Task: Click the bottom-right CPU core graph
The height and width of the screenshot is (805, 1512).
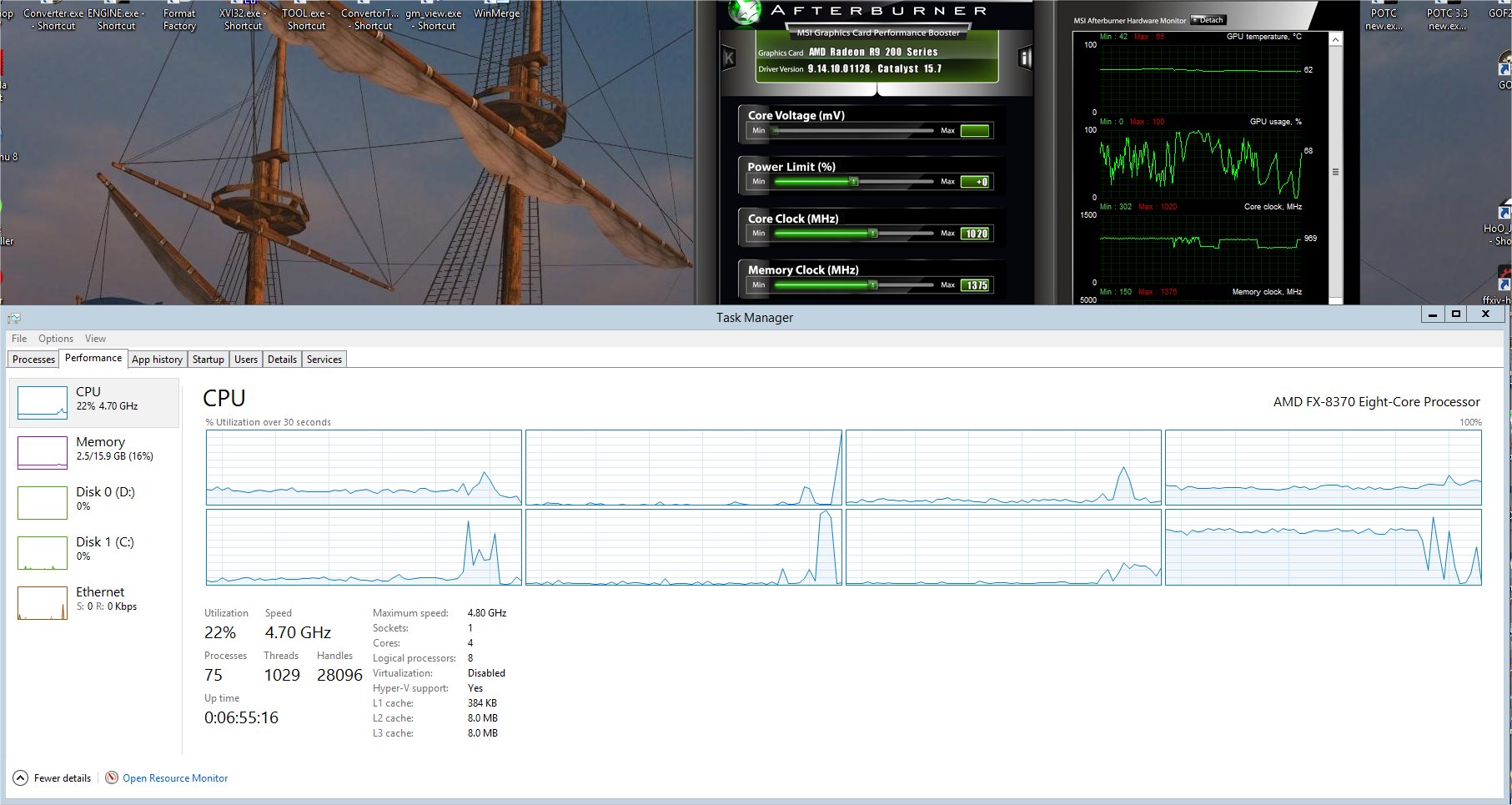Action: [x=1324, y=547]
